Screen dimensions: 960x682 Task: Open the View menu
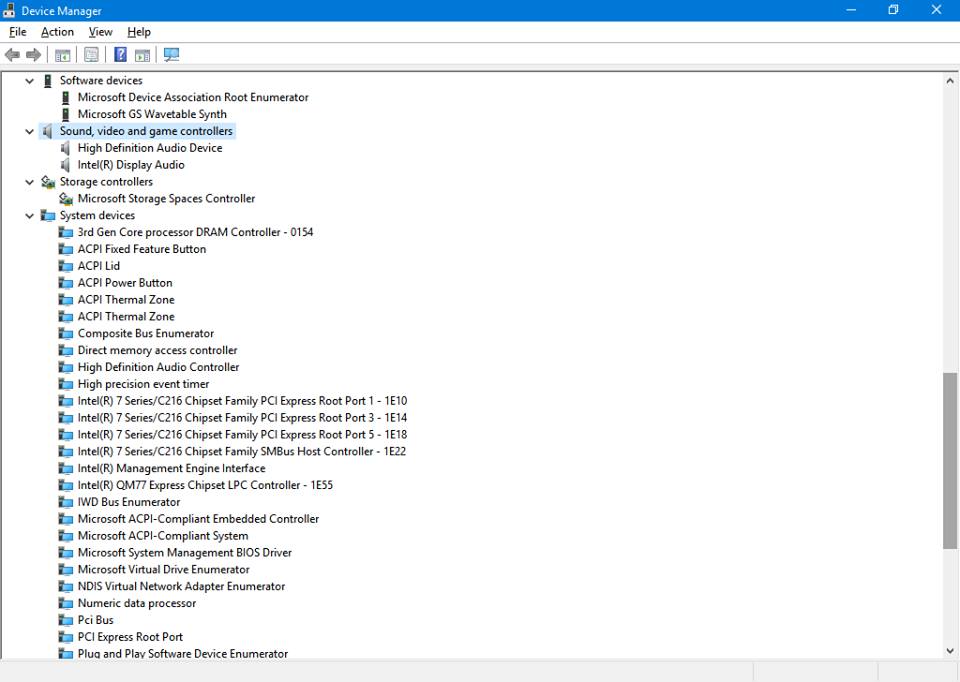[100, 32]
